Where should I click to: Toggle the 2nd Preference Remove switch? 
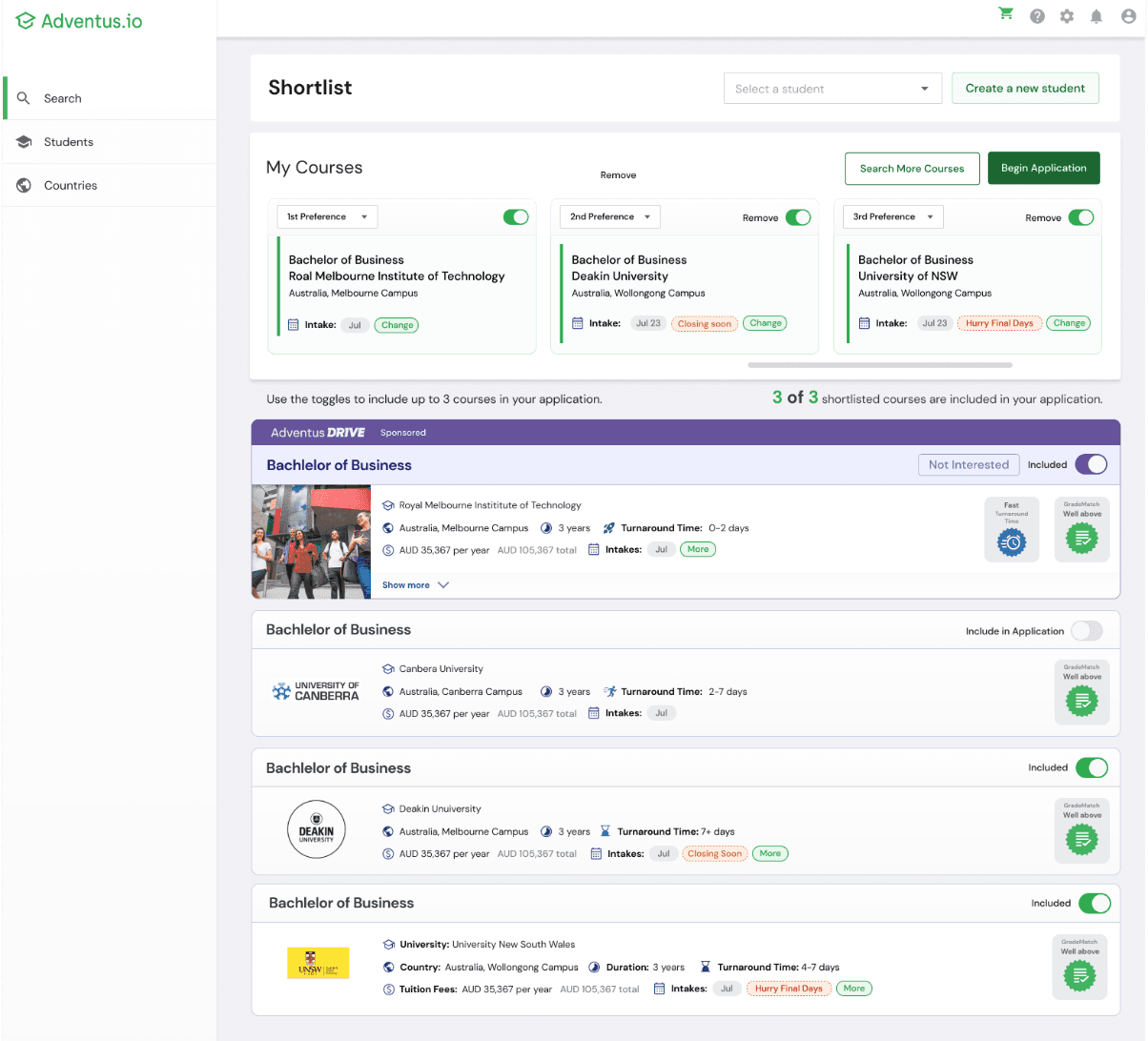[798, 217]
